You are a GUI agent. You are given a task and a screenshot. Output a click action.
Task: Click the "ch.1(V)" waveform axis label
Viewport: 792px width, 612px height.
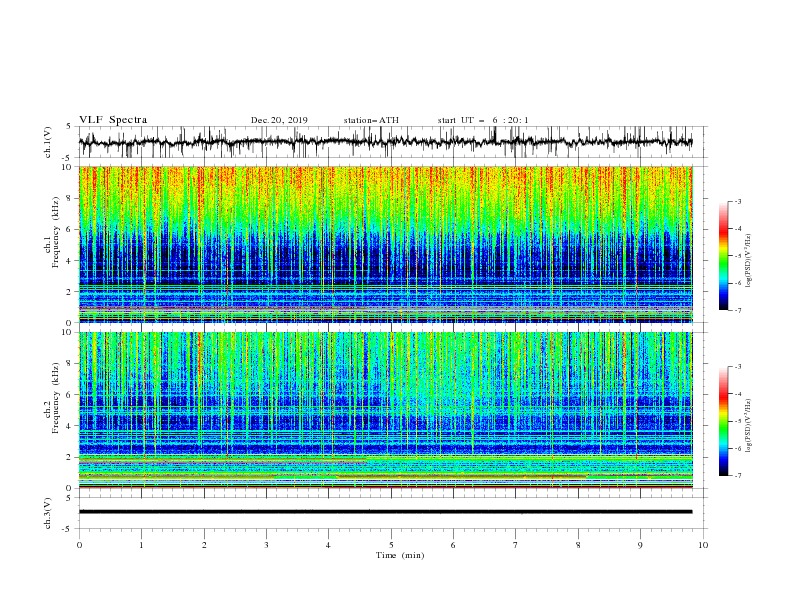pos(48,142)
